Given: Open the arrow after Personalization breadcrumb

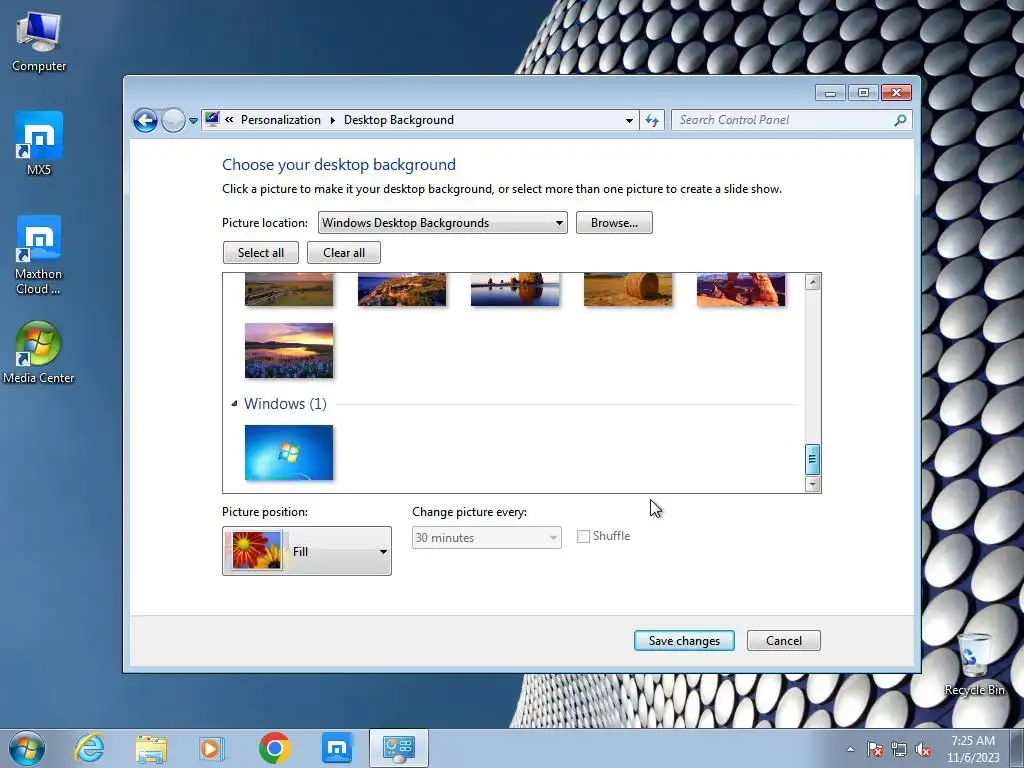Looking at the screenshot, I should tap(332, 120).
